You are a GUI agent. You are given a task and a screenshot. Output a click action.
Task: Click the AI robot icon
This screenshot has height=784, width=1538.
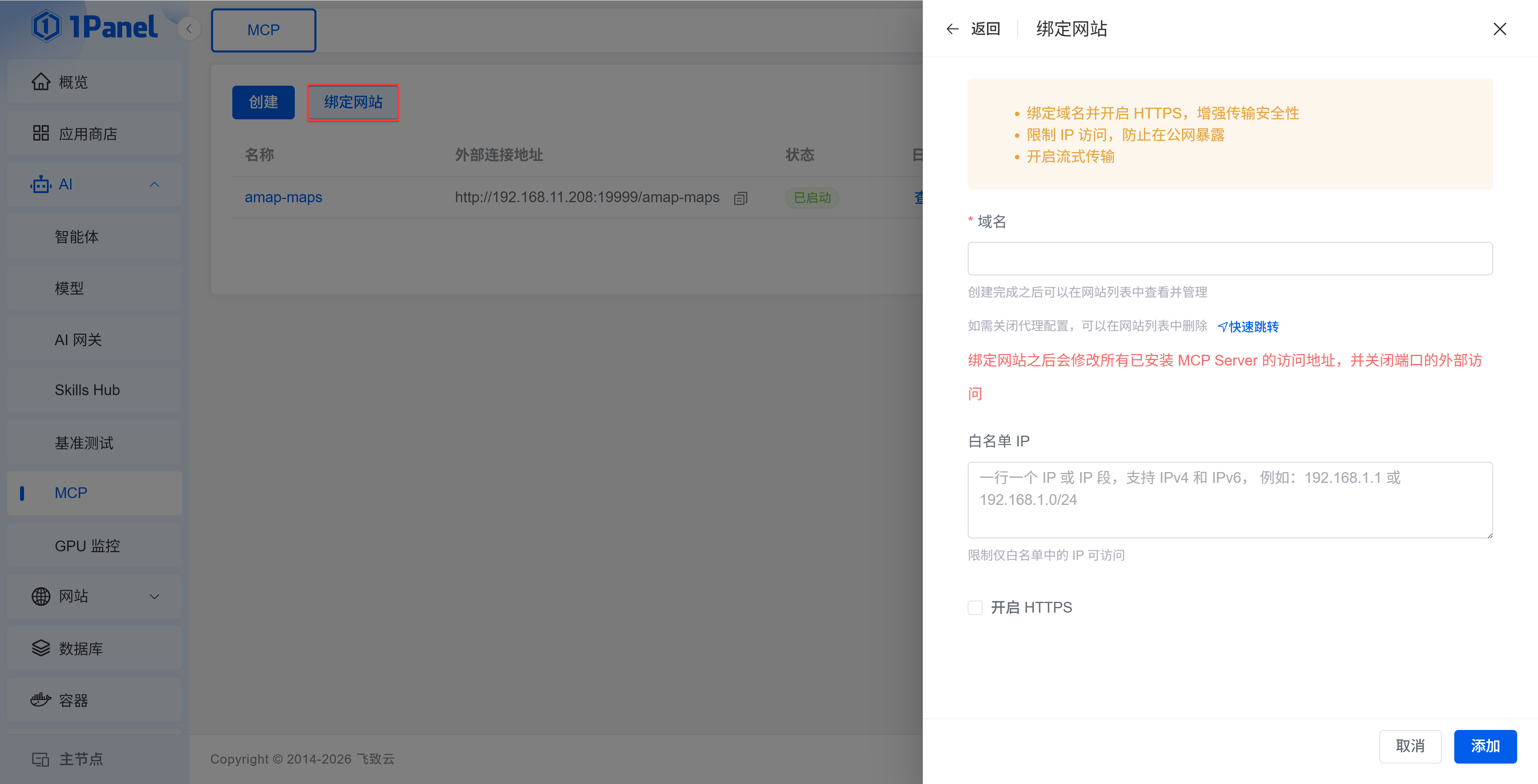40,185
